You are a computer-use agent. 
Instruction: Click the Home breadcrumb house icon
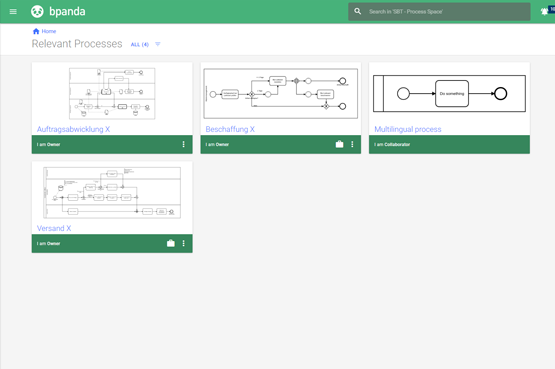(x=36, y=31)
